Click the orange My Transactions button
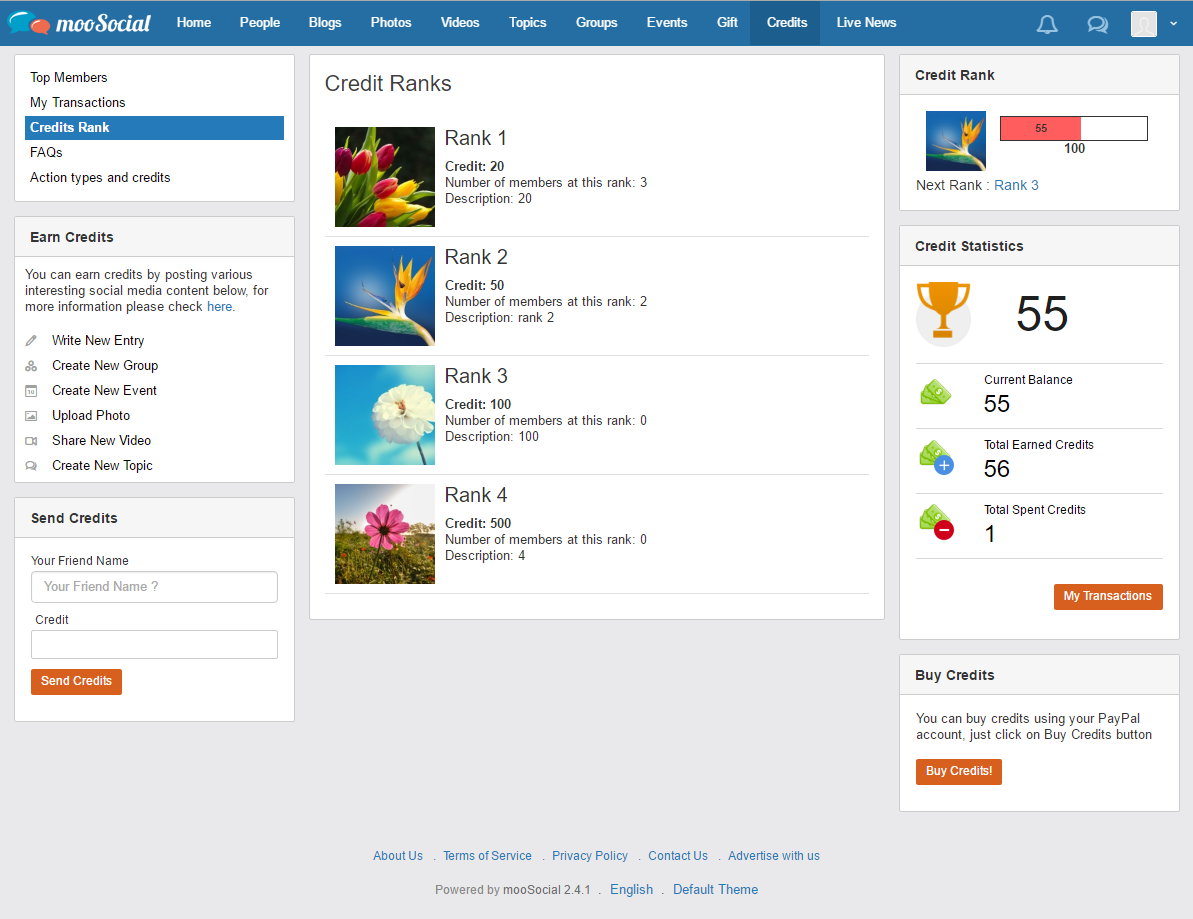This screenshot has height=919, width=1193. 1108,597
